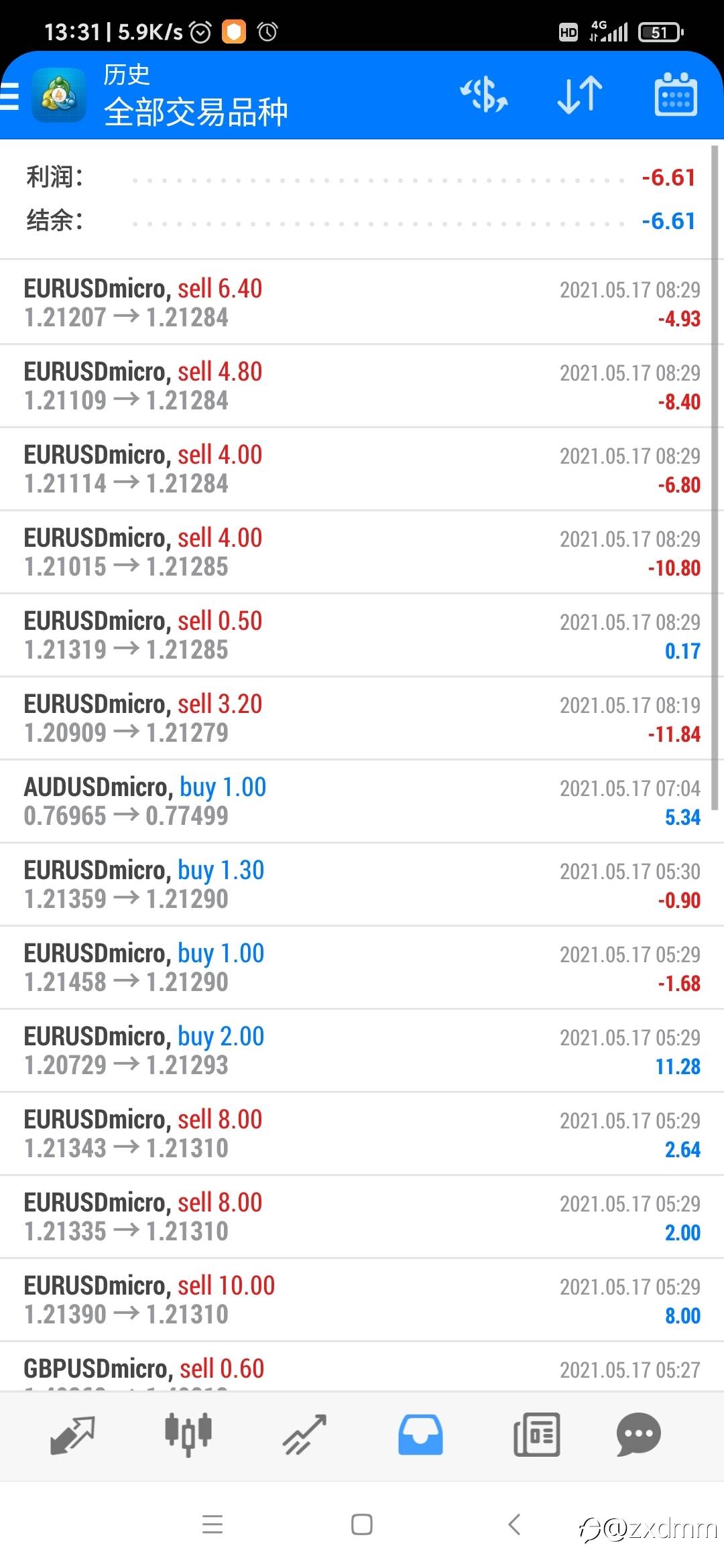Screen dimensions: 724x1568
Task: Switch to the Quotes tab
Action: (72, 1435)
